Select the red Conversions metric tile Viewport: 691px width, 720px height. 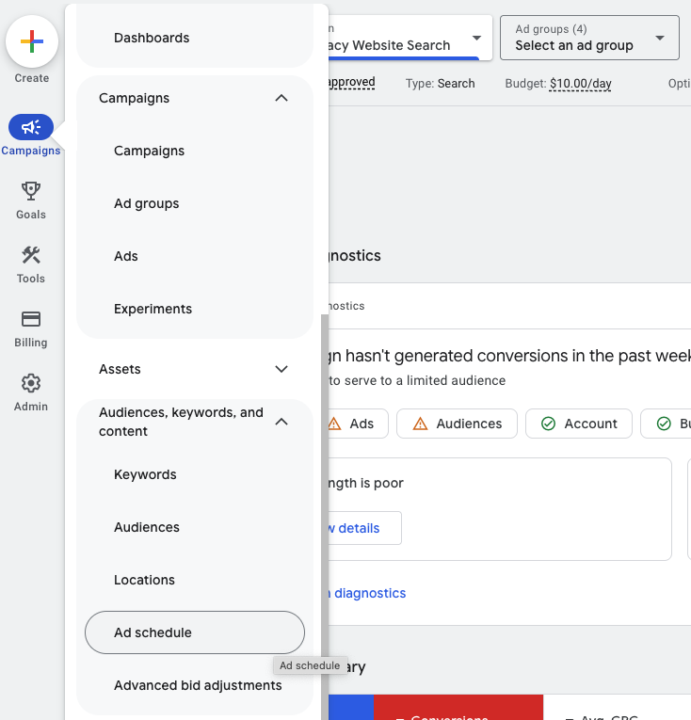(x=458, y=707)
